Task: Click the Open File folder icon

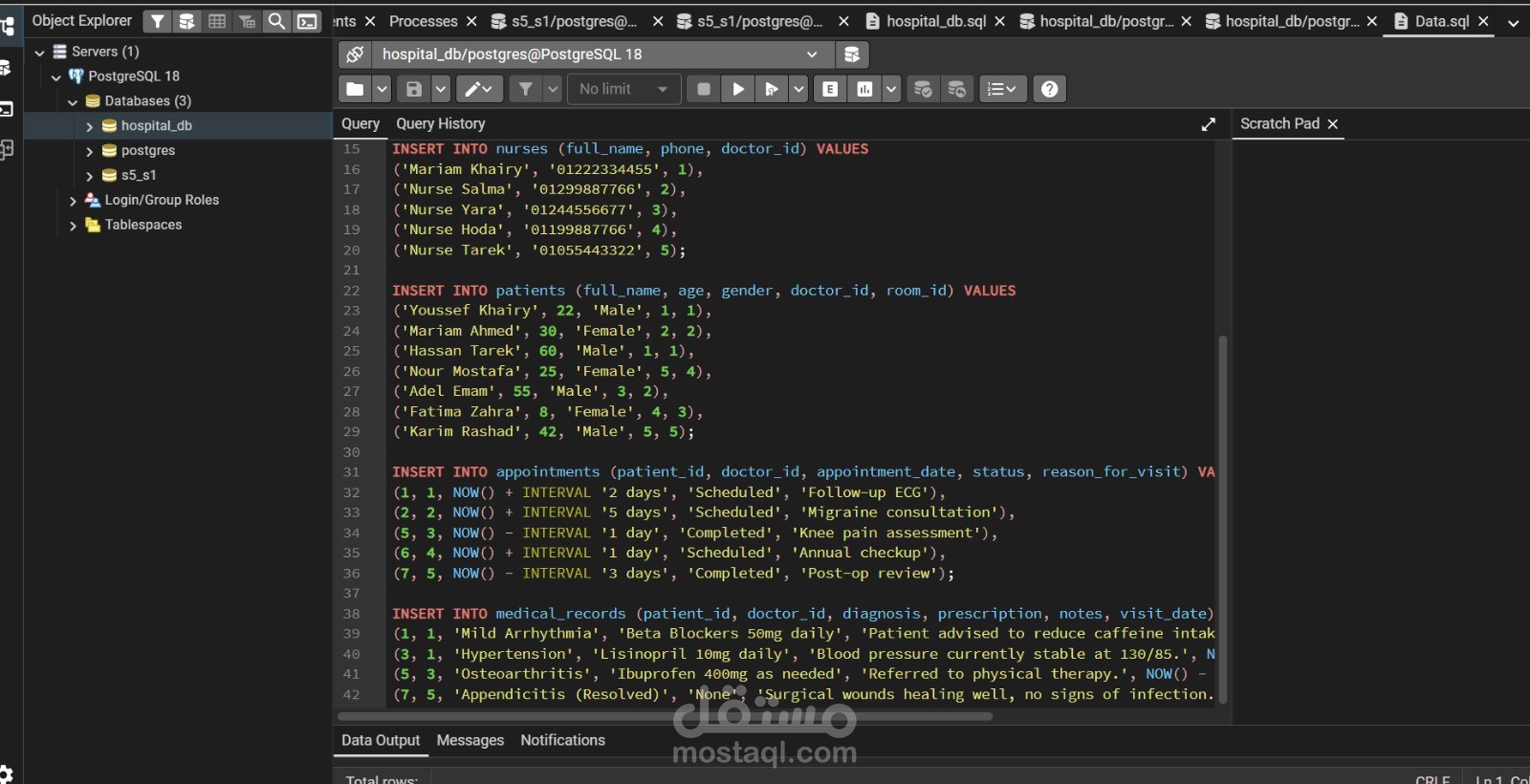Action: coord(355,89)
